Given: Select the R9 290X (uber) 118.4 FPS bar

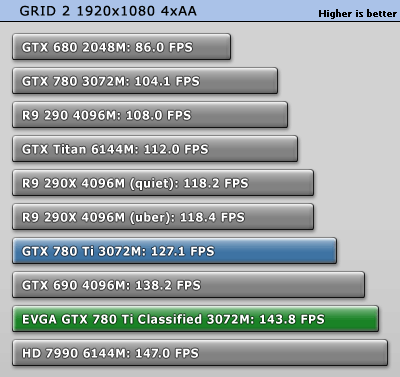Looking at the screenshot, I should click(163, 217).
